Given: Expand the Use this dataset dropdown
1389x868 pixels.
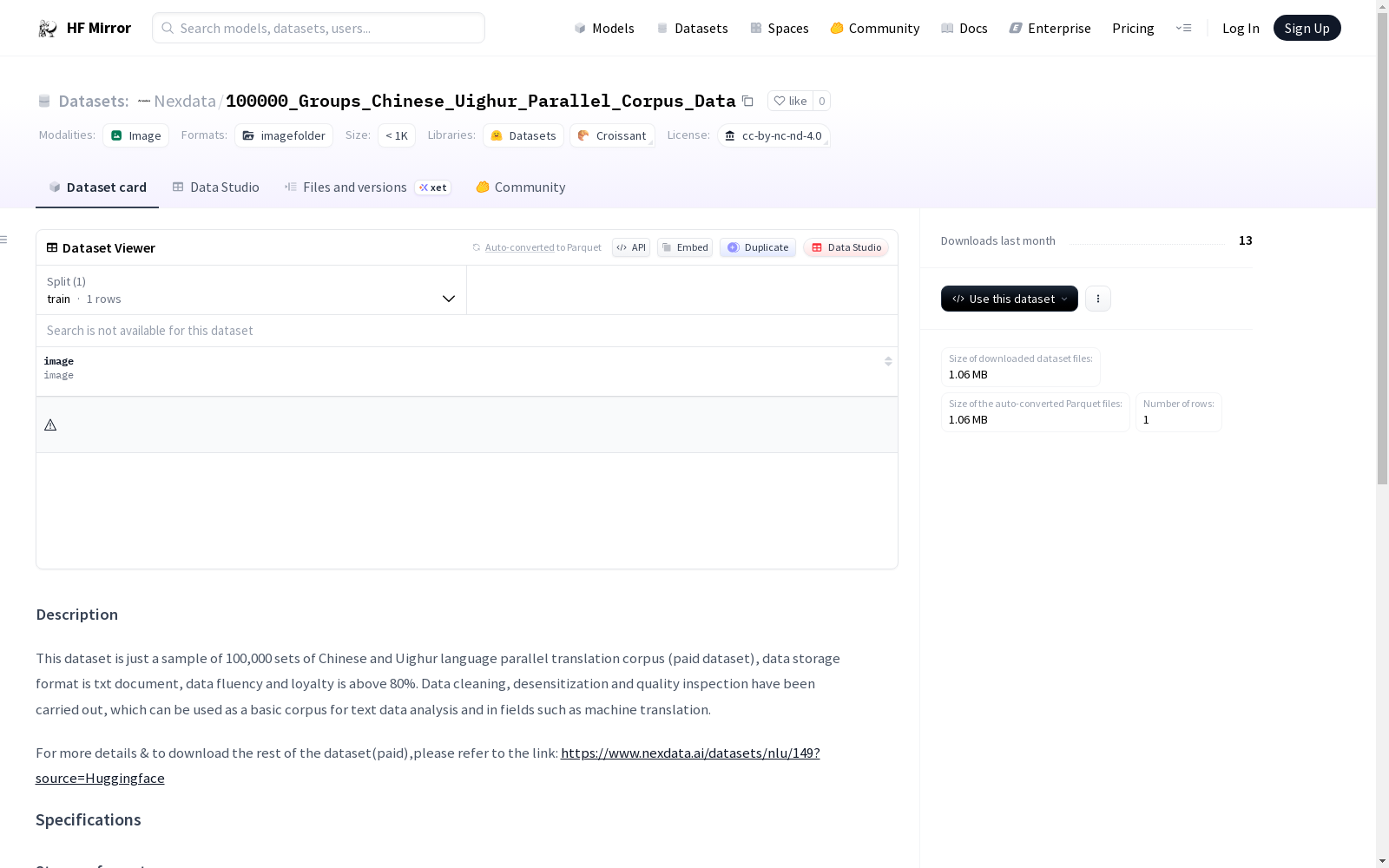Looking at the screenshot, I should coord(1010,299).
